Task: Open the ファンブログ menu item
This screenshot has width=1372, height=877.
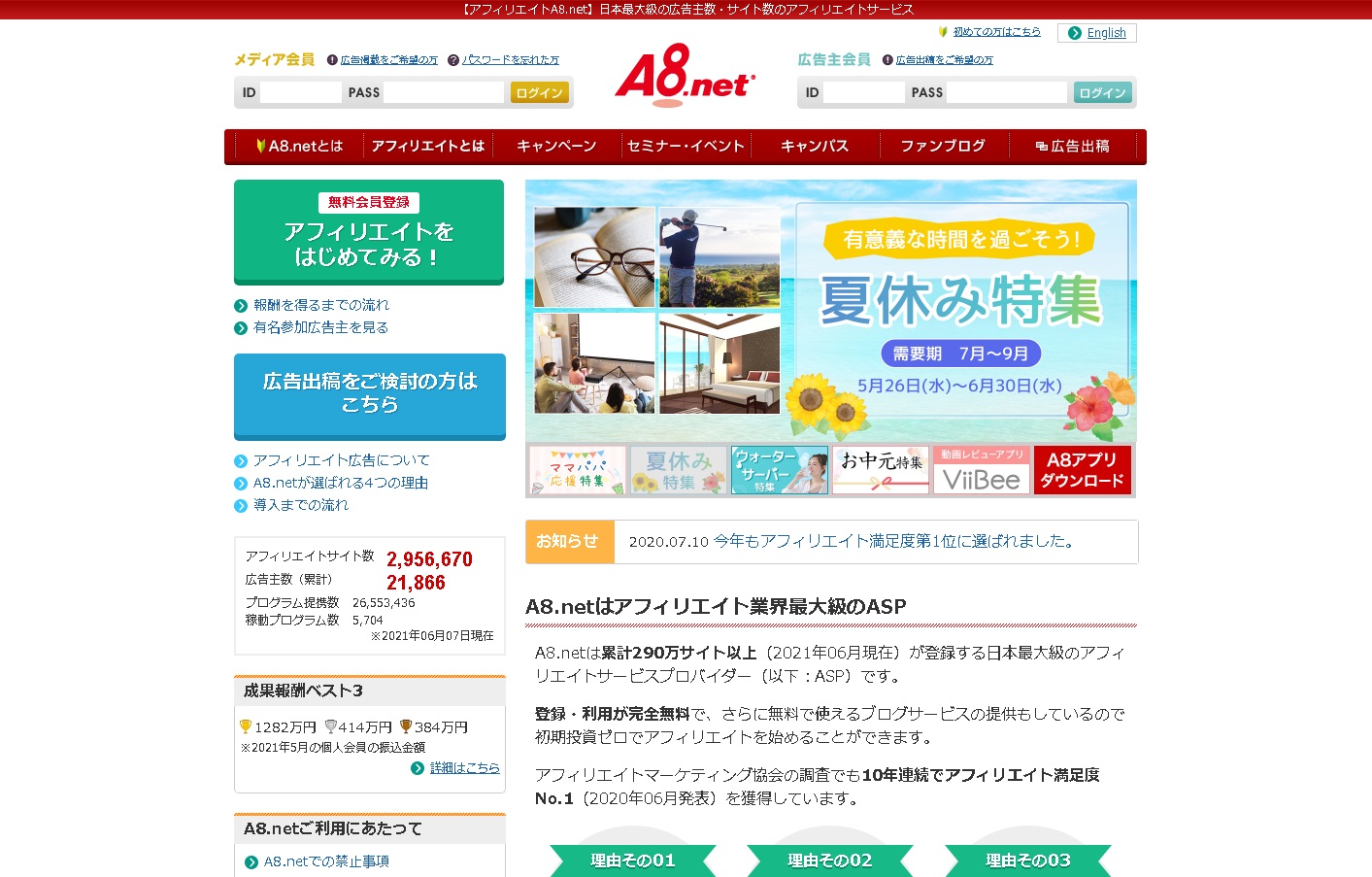Action: pyautogui.click(x=943, y=146)
